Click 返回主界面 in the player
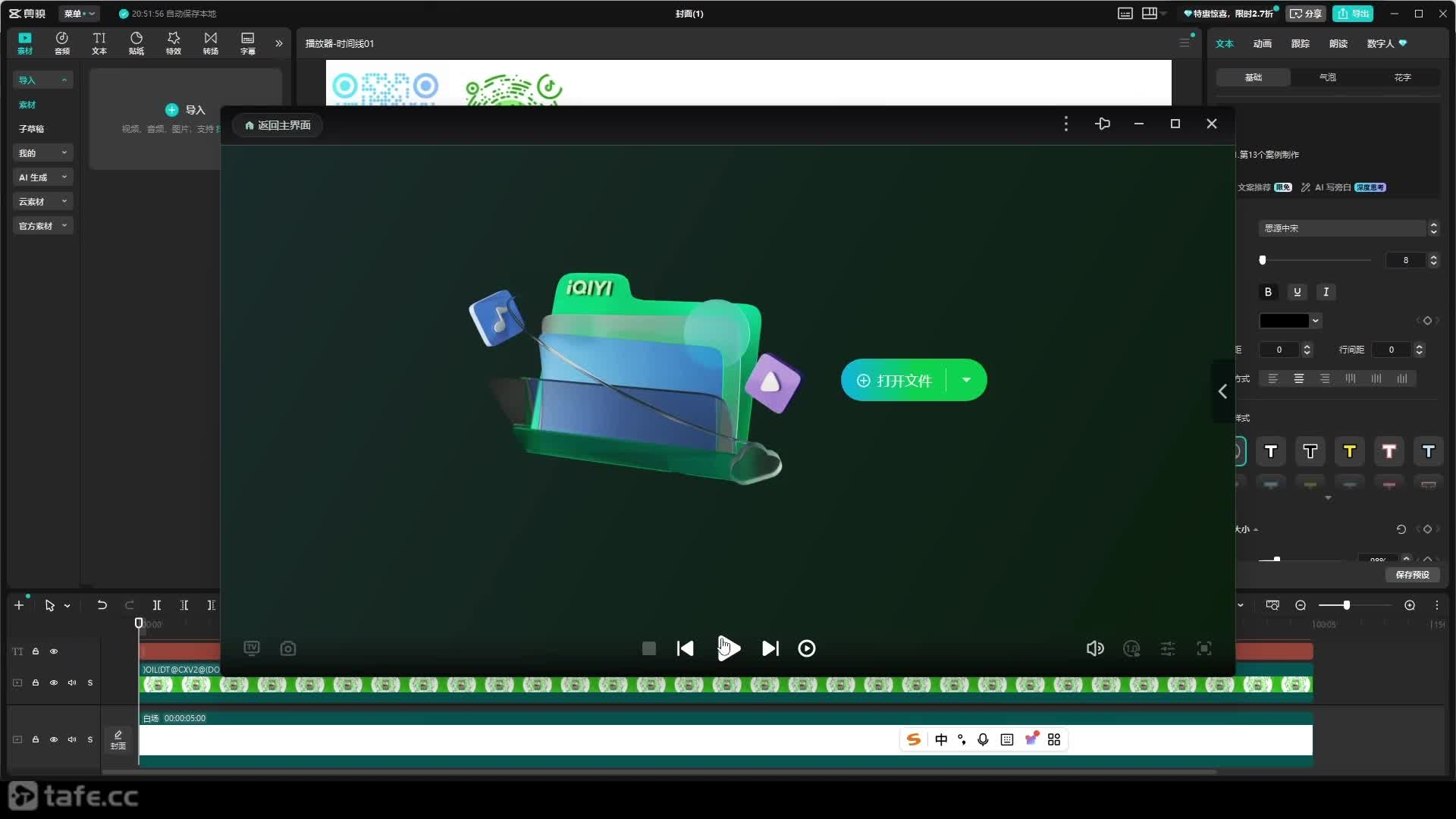Viewport: 1456px width, 819px height. coord(278,125)
